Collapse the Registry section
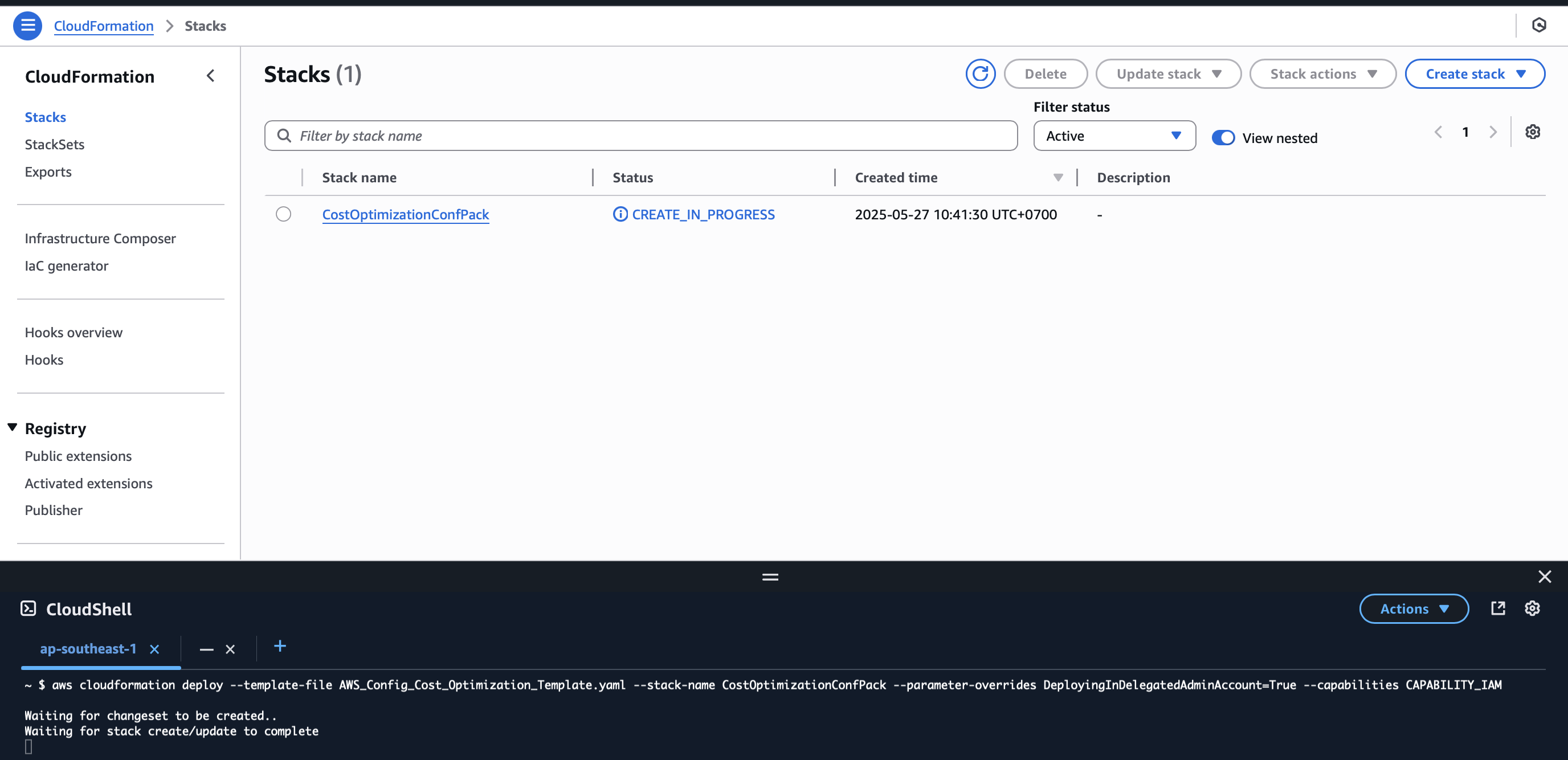Image resolution: width=1568 pixels, height=760 pixels. [11, 427]
